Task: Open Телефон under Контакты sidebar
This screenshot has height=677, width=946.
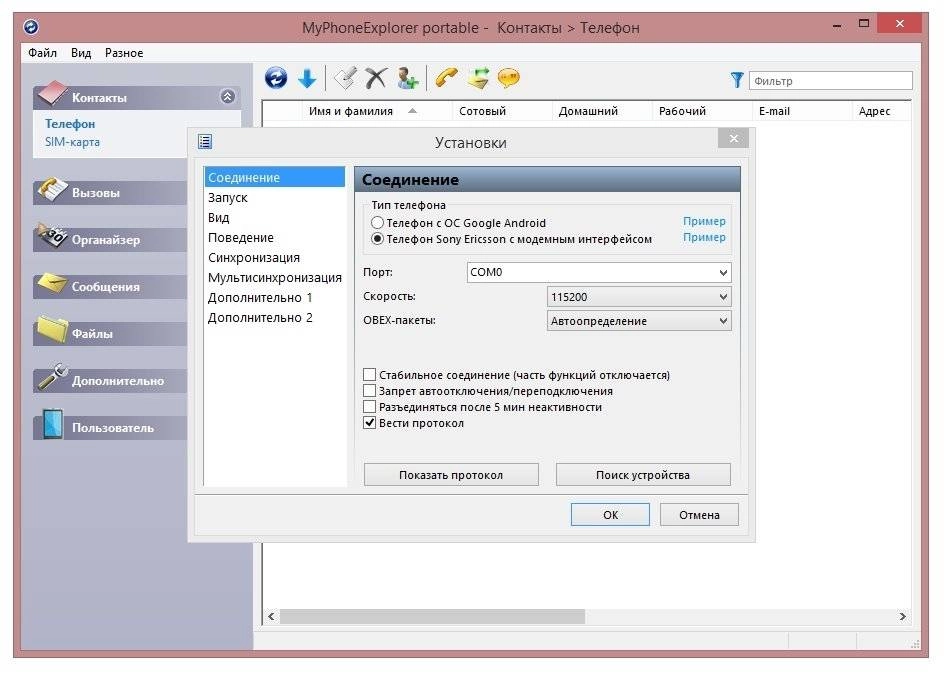Action: coord(70,124)
